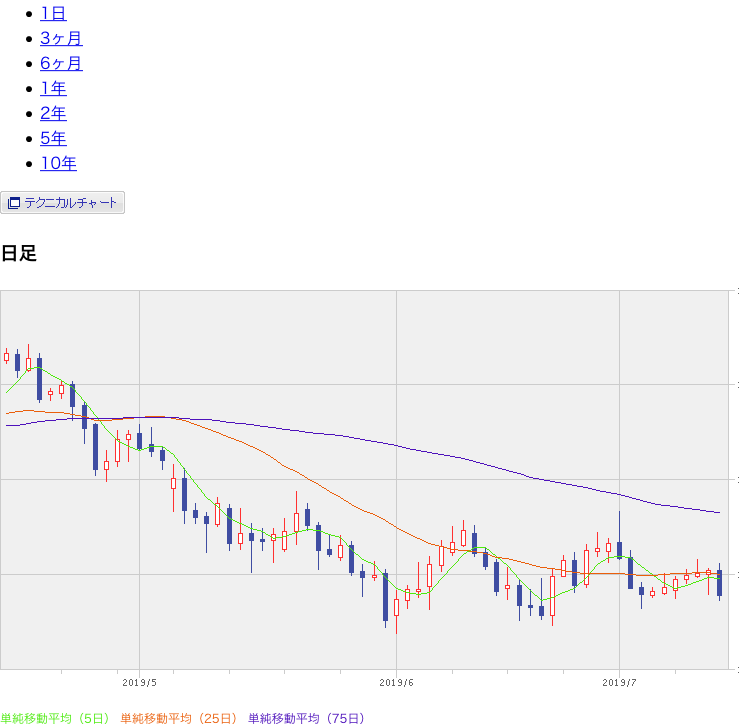Switch to the 6ヶ月 chart range
The image size is (739, 727).
pyautogui.click(x=61, y=64)
